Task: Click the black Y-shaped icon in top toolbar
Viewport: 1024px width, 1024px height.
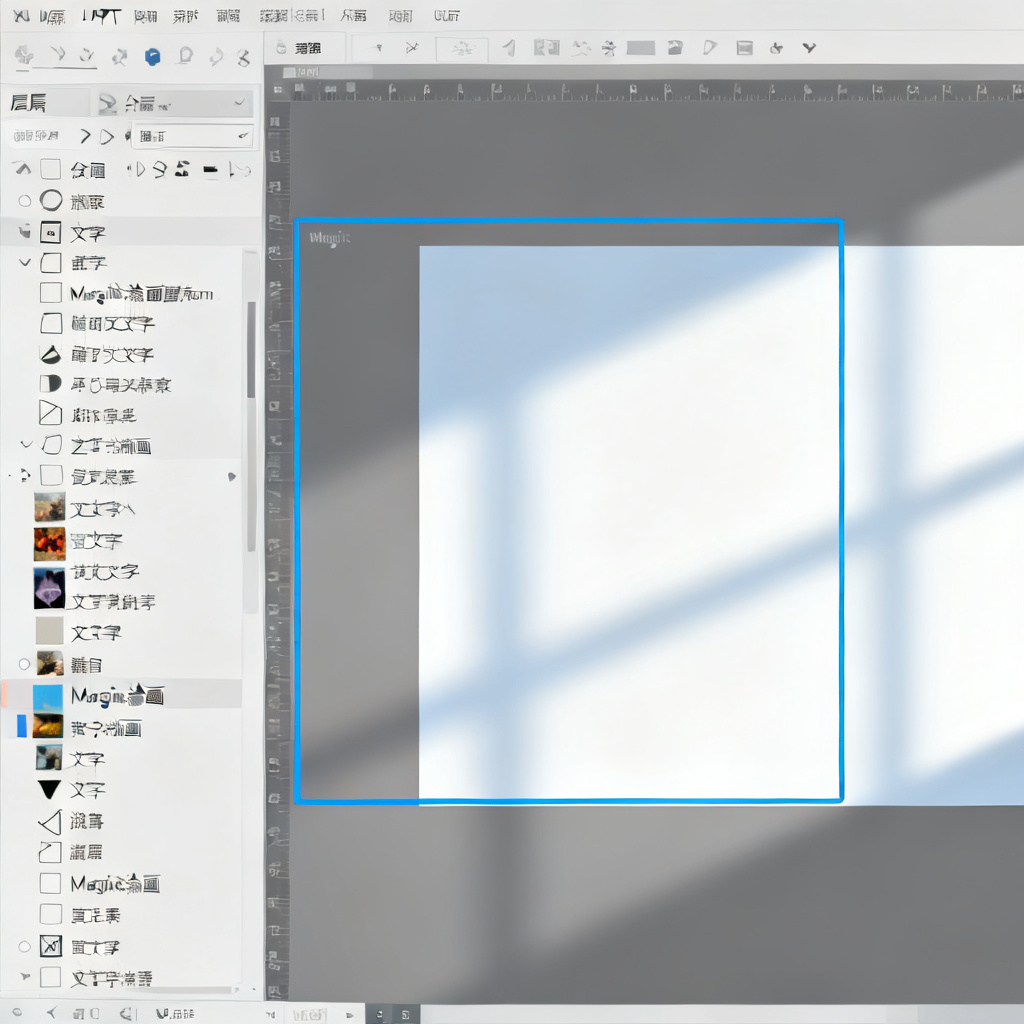Action: click(x=809, y=48)
